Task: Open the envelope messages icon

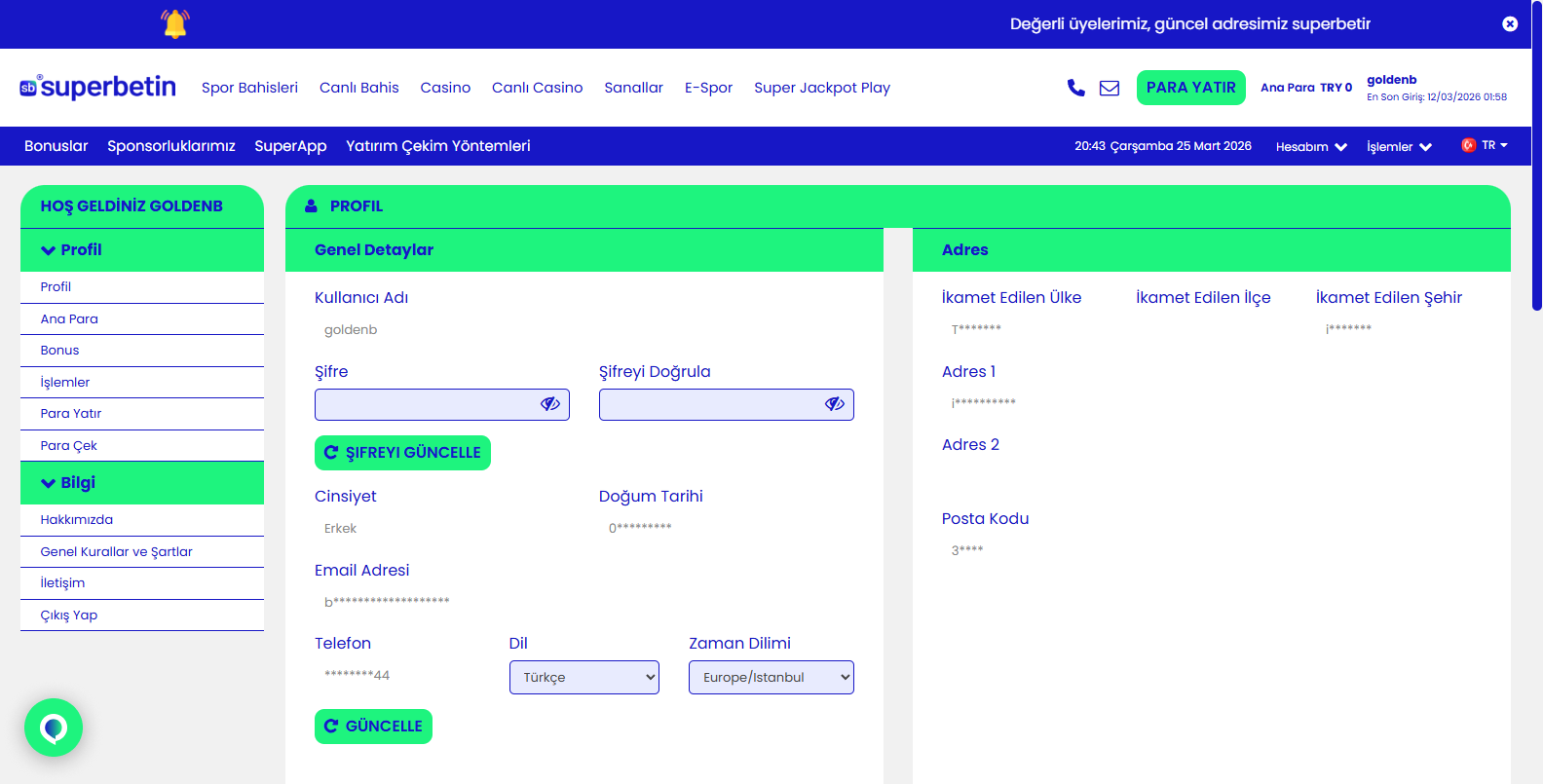Action: [x=1109, y=88]
